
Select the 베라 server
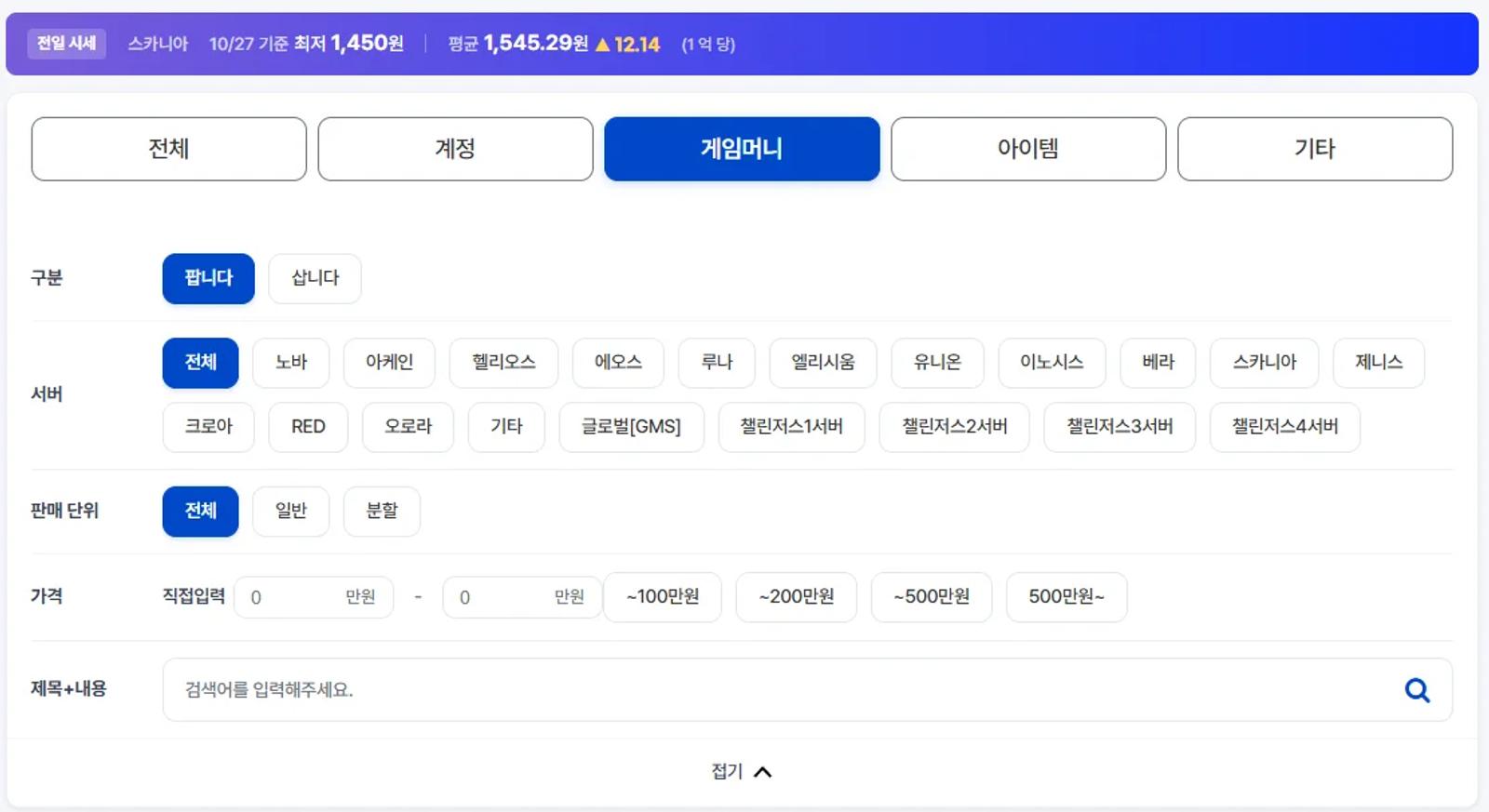coord(1158,363)
